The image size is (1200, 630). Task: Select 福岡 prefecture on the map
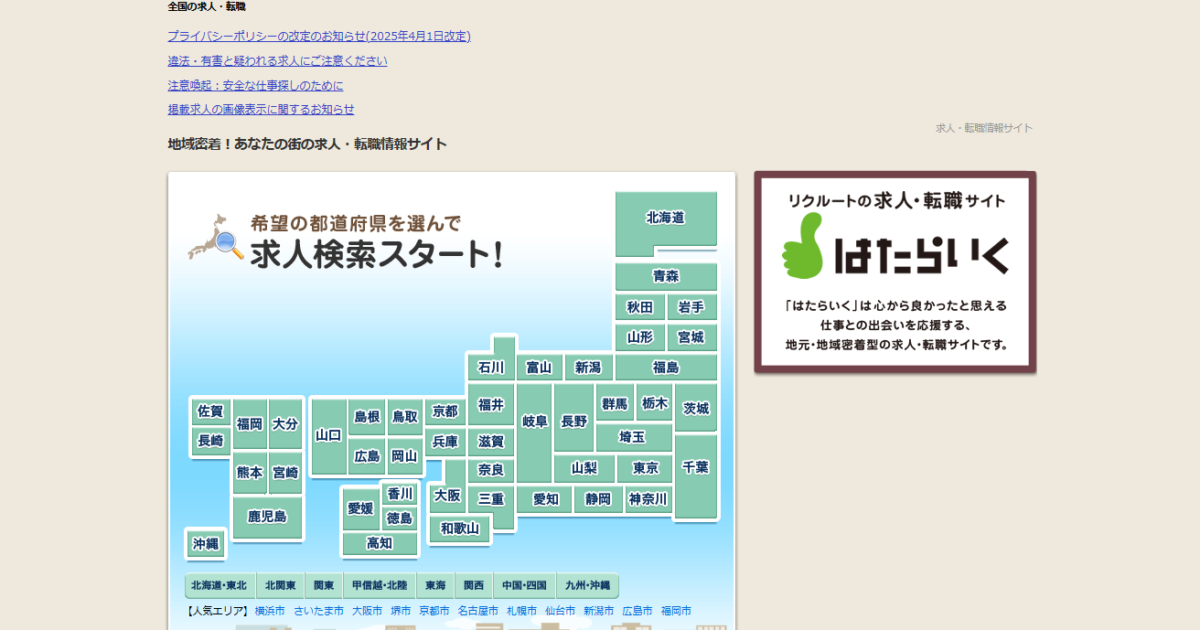point(249,424)
